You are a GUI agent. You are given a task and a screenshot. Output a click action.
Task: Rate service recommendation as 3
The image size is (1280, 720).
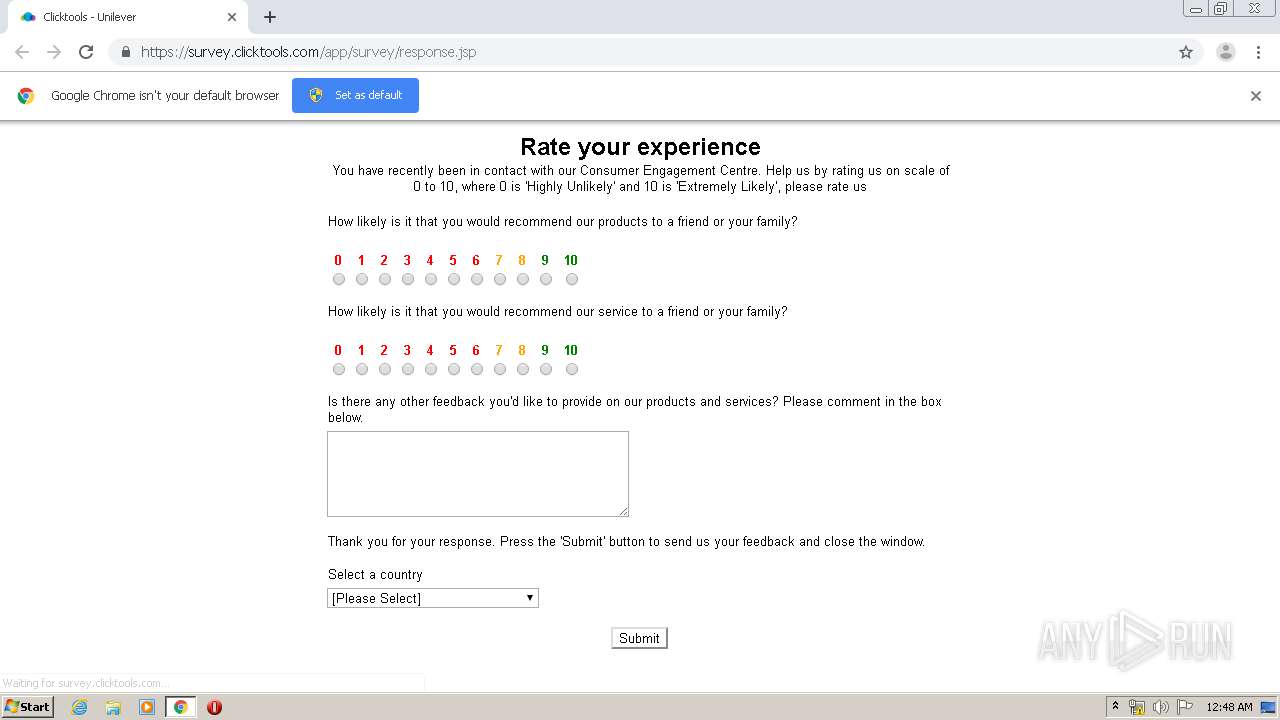tap(408, 369)
